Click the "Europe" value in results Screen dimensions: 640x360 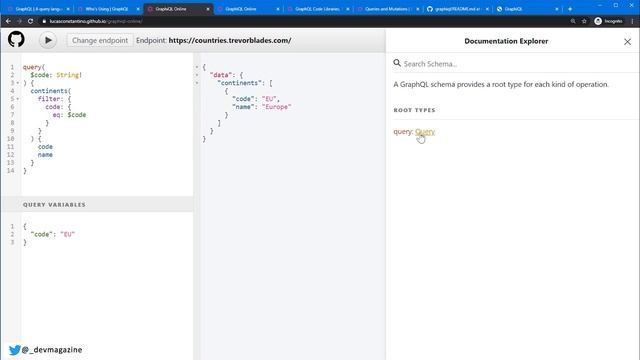point(276,107)
